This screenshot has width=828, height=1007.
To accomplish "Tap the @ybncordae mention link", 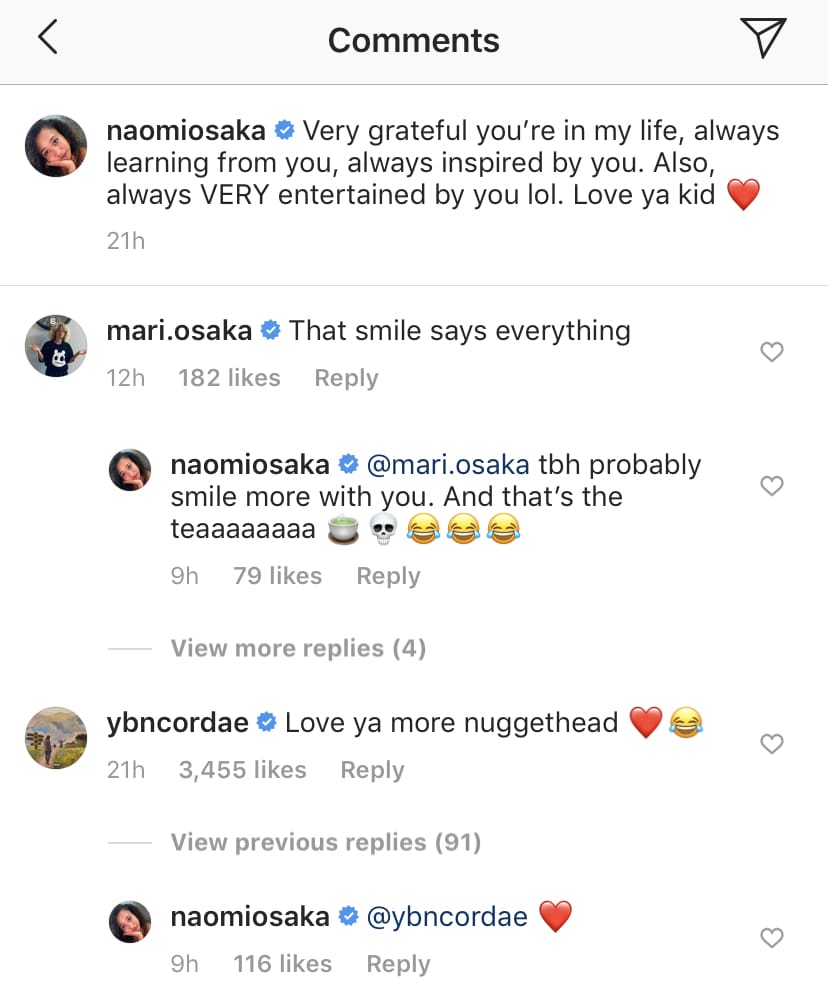I will [x=447, y=916].
